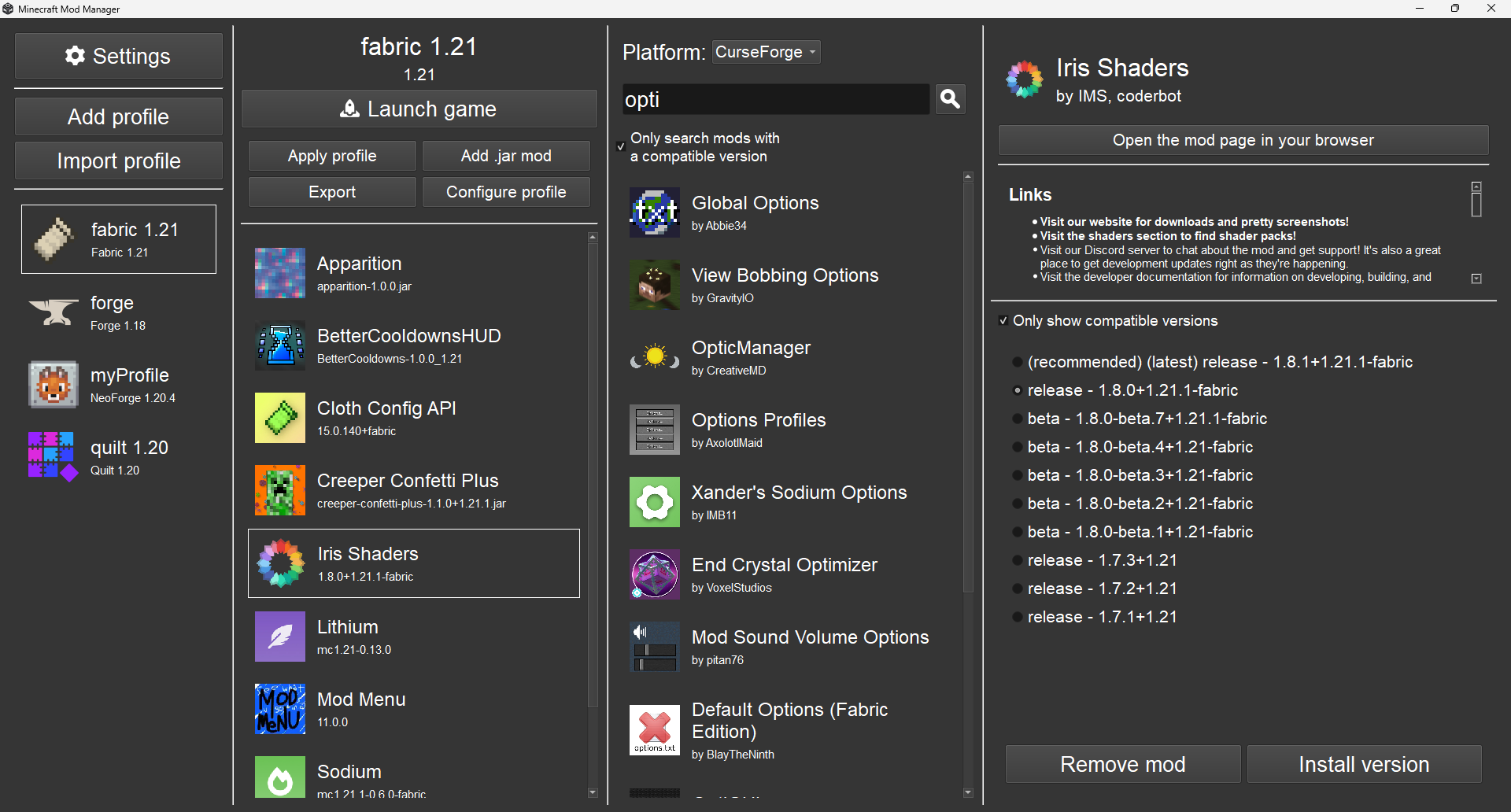
Task: Click installed mods list scroll-up arrow
Action: pyautogui.click(x=593, y=237)
